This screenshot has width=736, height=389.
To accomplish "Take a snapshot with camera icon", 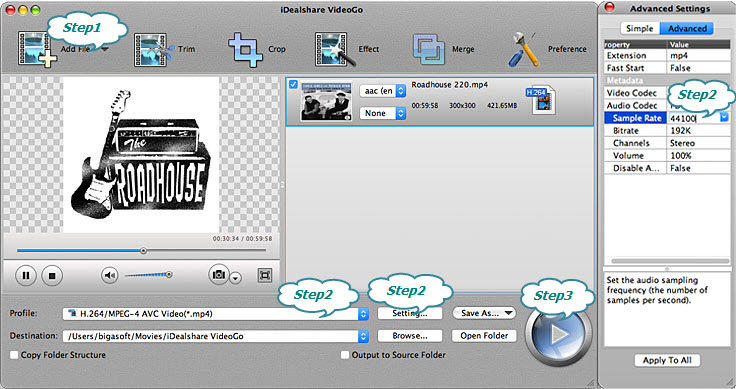I will pyautogui.click(x=219, y=275).
